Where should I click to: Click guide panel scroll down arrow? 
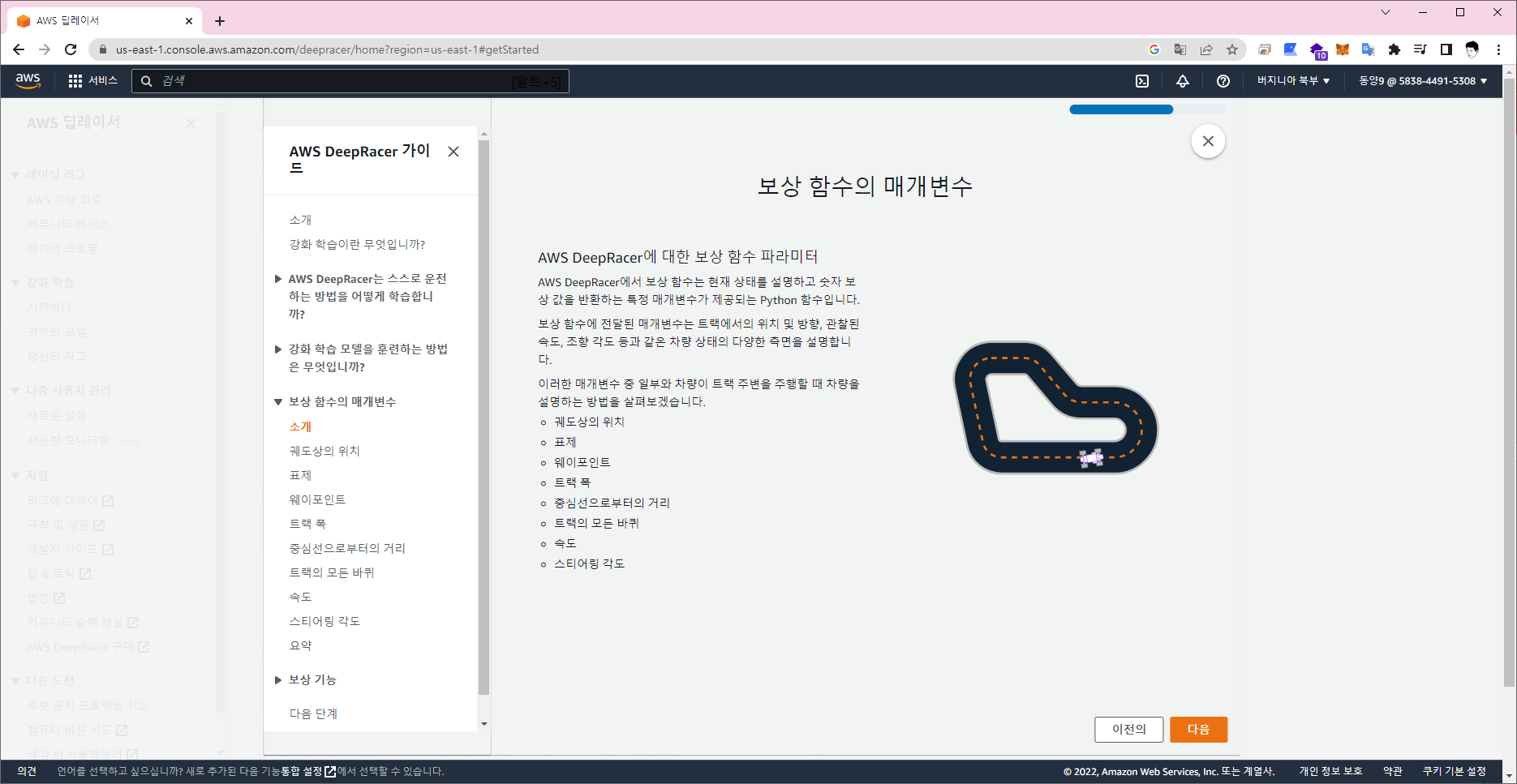484,724
